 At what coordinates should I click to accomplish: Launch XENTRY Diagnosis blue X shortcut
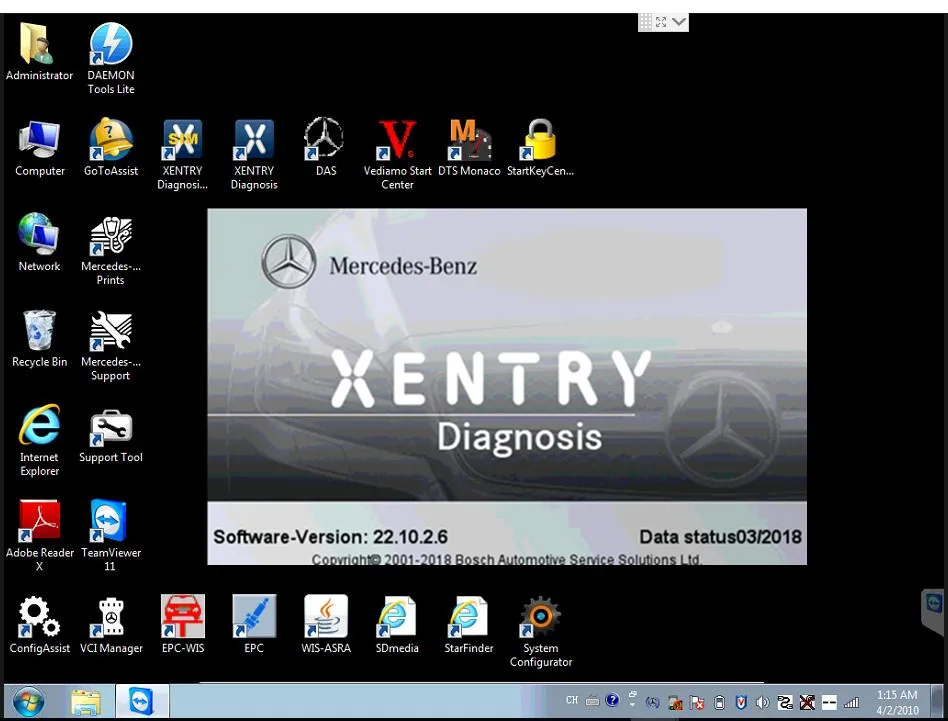254,155
